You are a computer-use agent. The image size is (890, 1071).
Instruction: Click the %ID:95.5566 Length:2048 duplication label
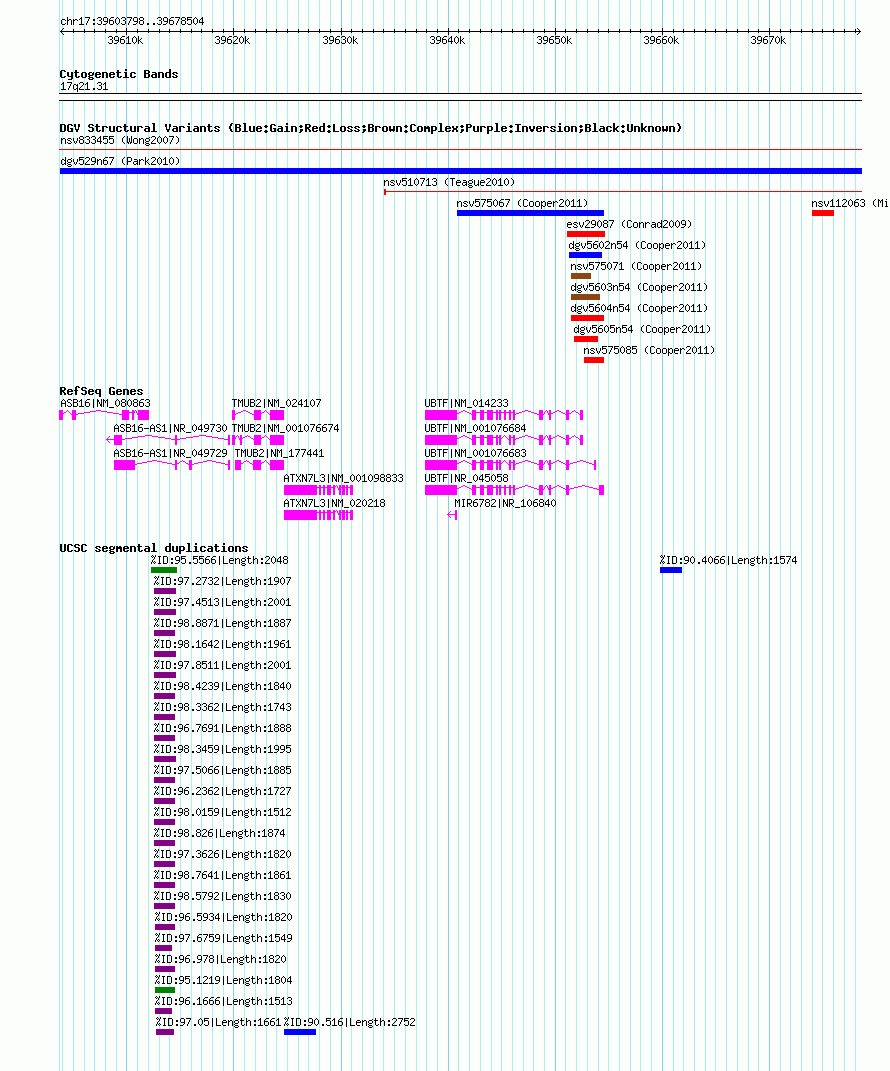(220, 561)
